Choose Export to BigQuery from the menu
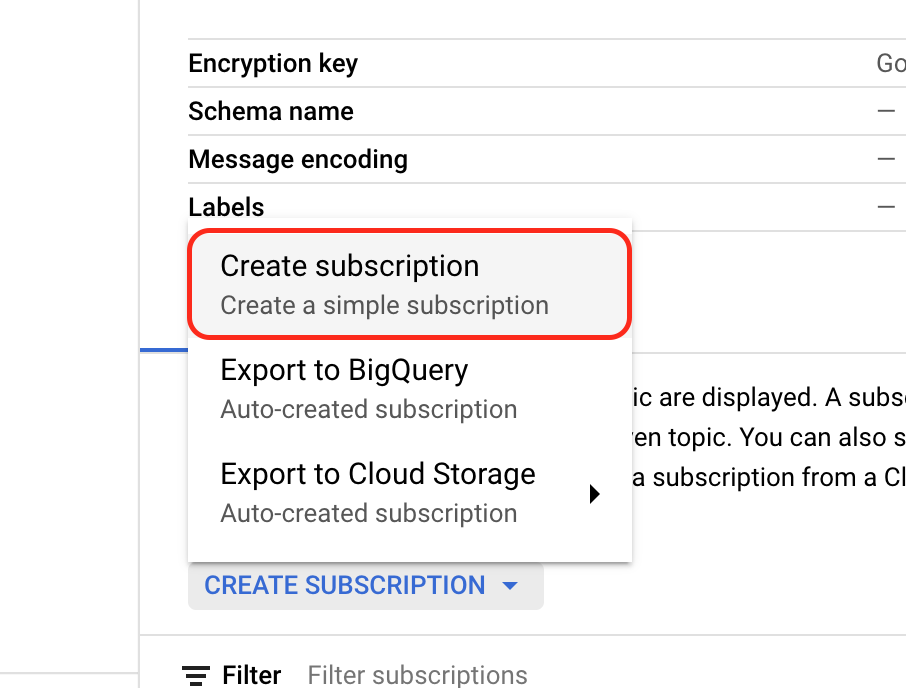This screenshot has height=688, width=906. pos(344,371)
